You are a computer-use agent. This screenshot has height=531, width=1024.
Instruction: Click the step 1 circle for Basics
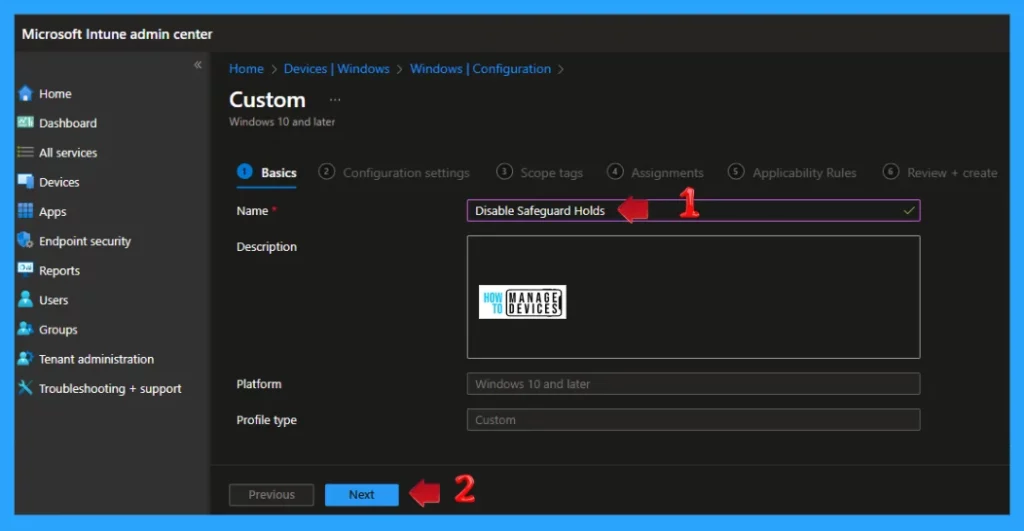244,171
